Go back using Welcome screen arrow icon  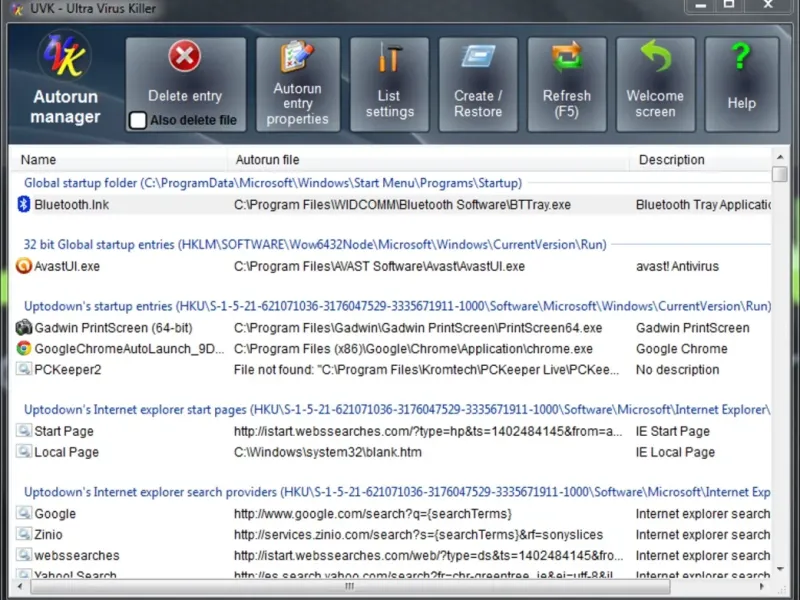(x=655, y=56)
